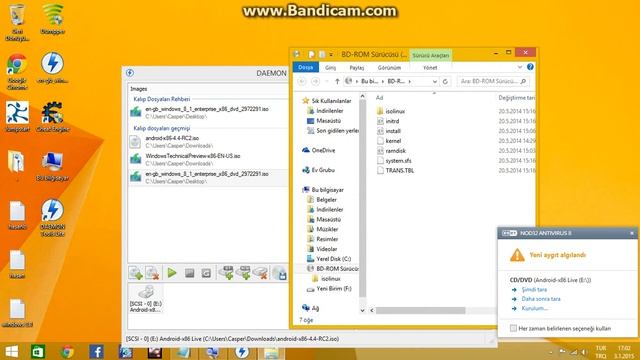Open Facebook icon on taskbar
This screenshot has height=360, width=640.
[96, 352]
